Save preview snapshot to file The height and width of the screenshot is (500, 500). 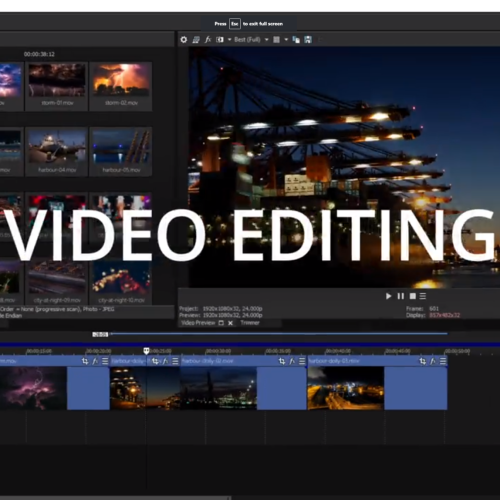click(308, 40)
